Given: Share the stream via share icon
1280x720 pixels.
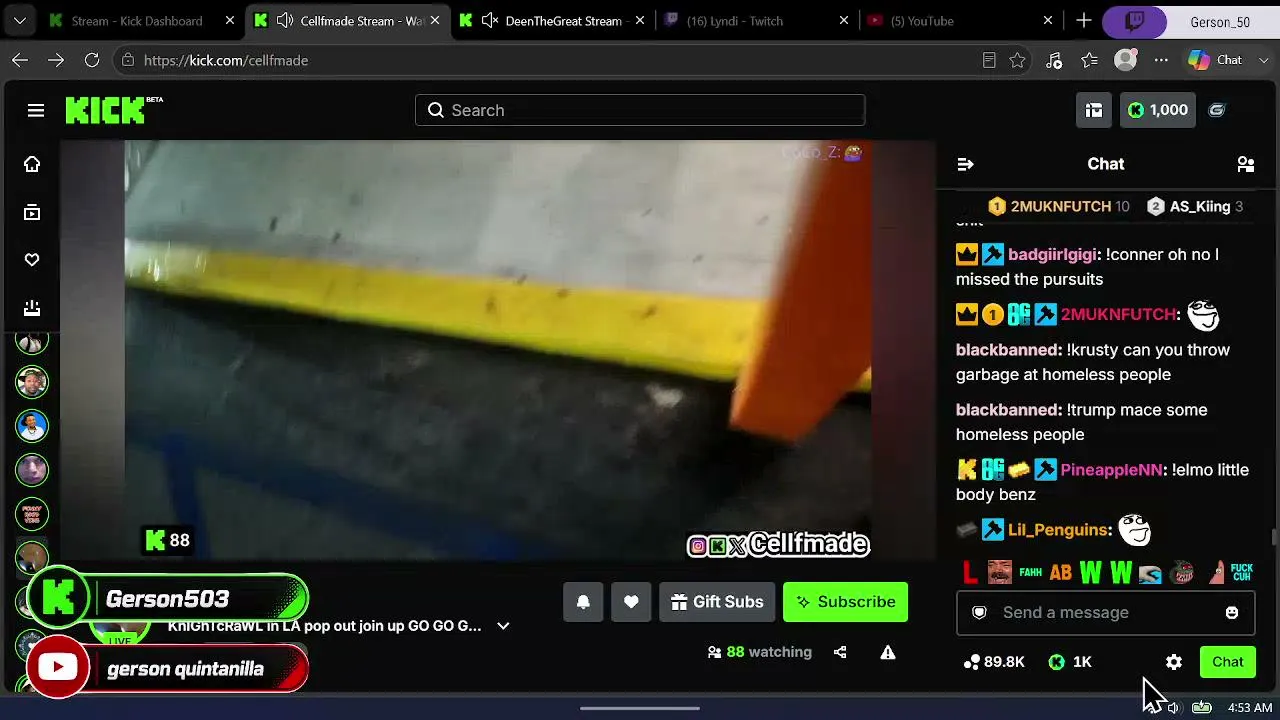Looking at the screenshot, I should tap(840, 652).
